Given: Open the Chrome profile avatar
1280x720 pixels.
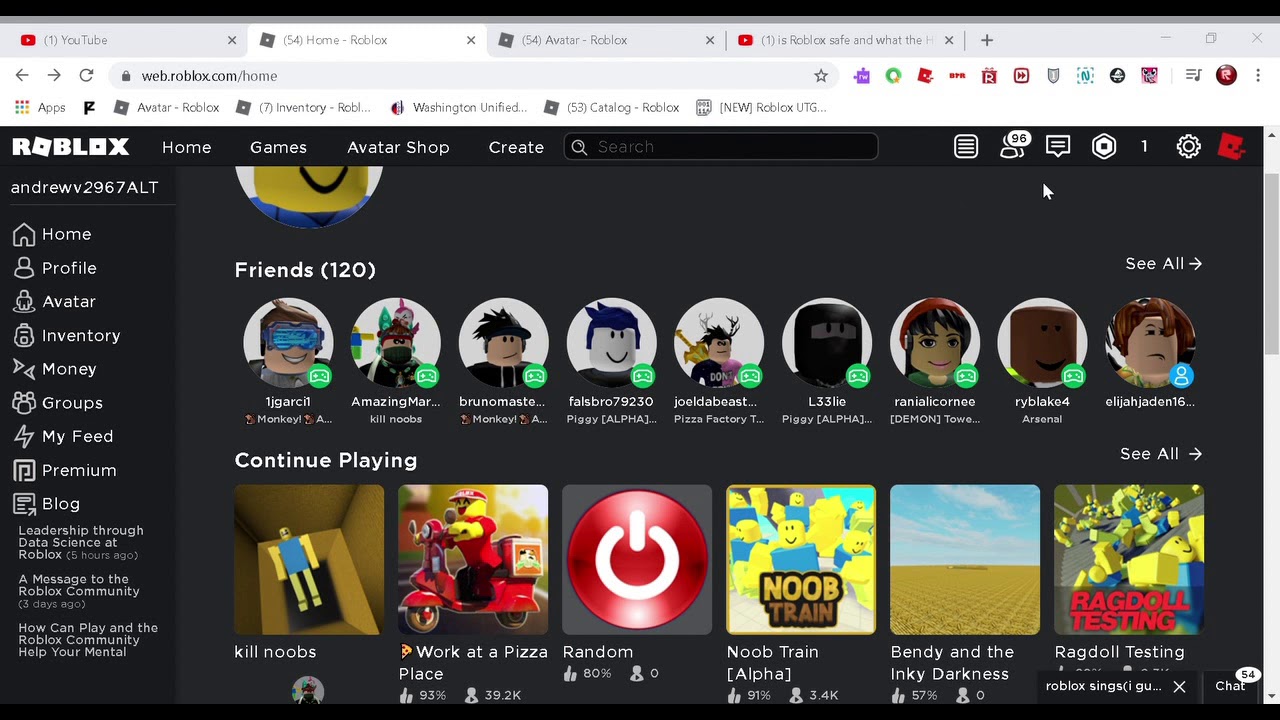Looking at the screenshot, I should tap(1226, 76).
